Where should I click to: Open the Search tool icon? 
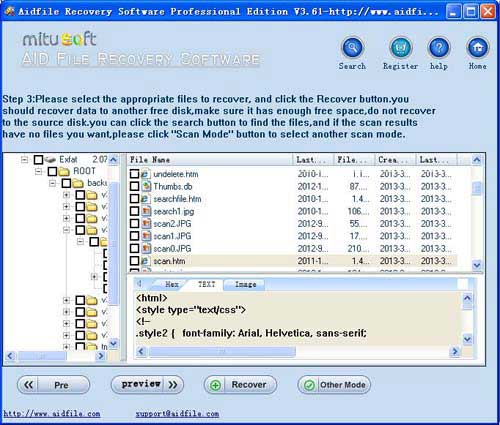352,48
